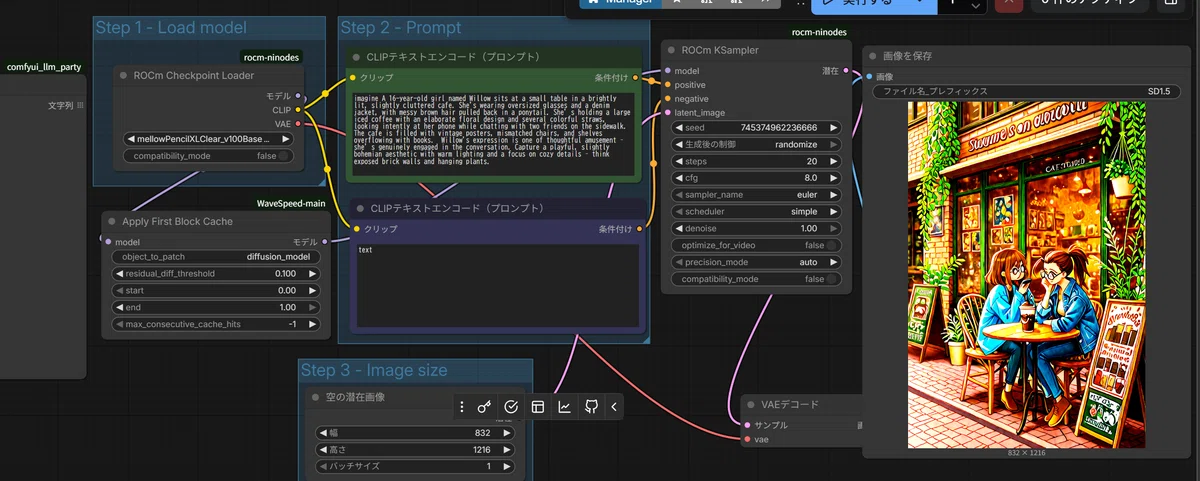The image size is (1200, 481).
Task: Click the line chart icon on the floating toolbar
Action: coord(565,406)
